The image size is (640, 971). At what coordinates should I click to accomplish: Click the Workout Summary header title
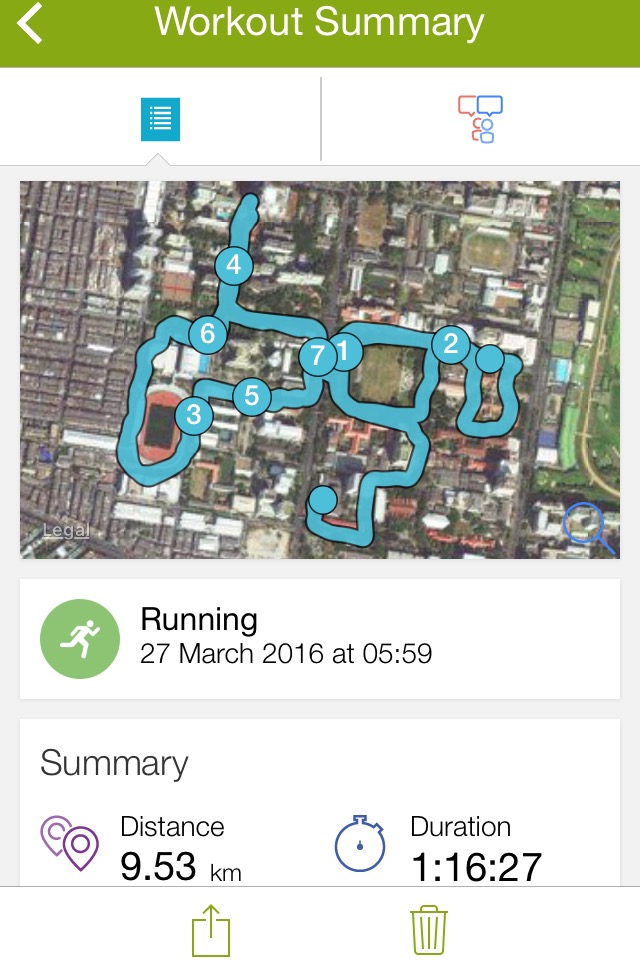point(319,22)
